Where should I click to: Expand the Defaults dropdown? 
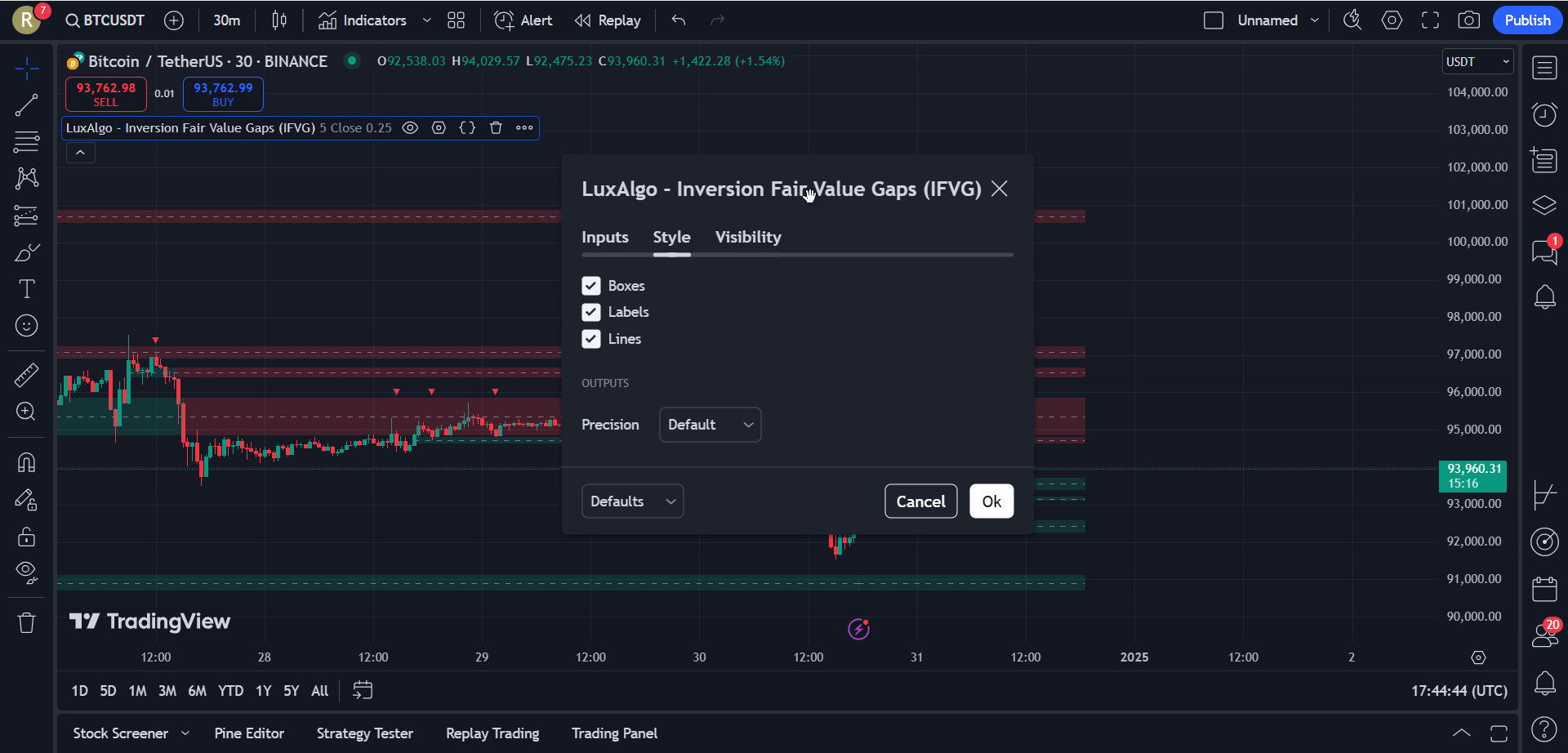click(632, 501)
